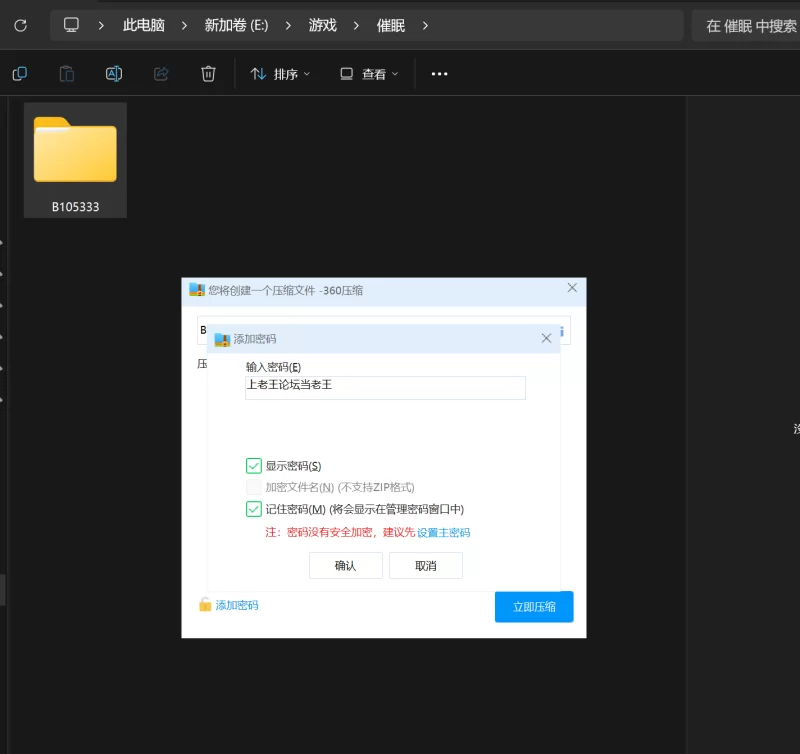Click the 取消 button
Screen dimensions: 800x754
(x=426, y=565)
